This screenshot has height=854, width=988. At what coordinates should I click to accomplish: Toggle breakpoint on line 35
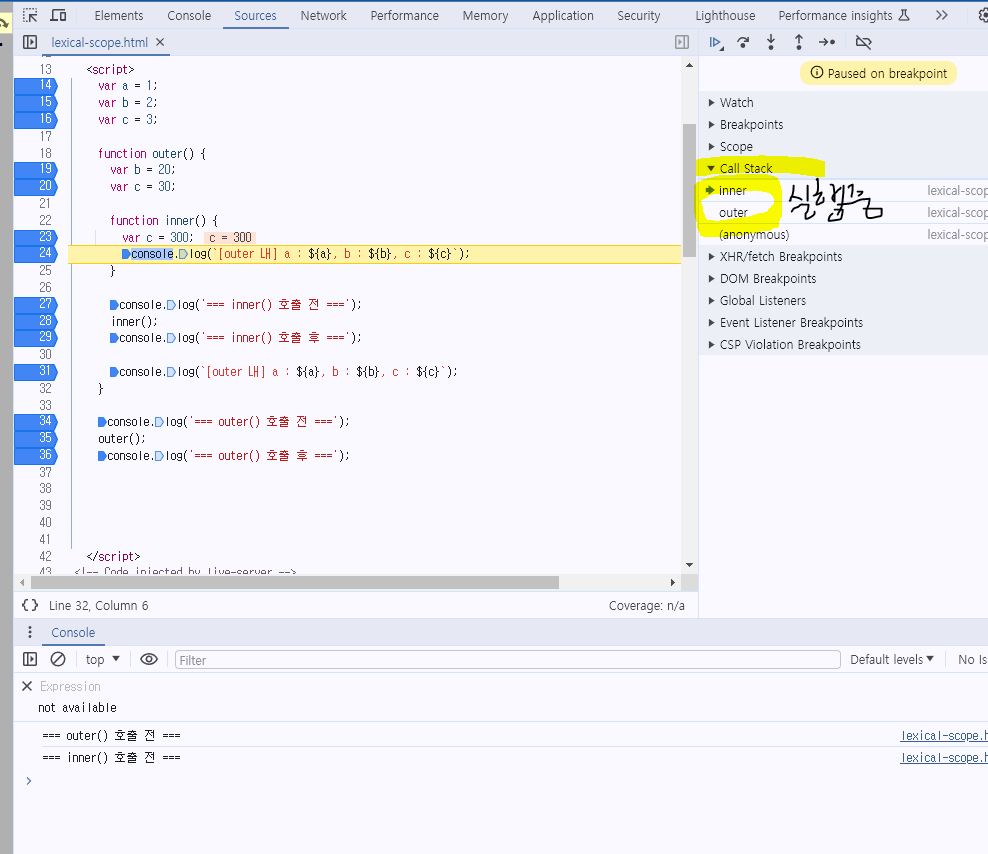36,438
